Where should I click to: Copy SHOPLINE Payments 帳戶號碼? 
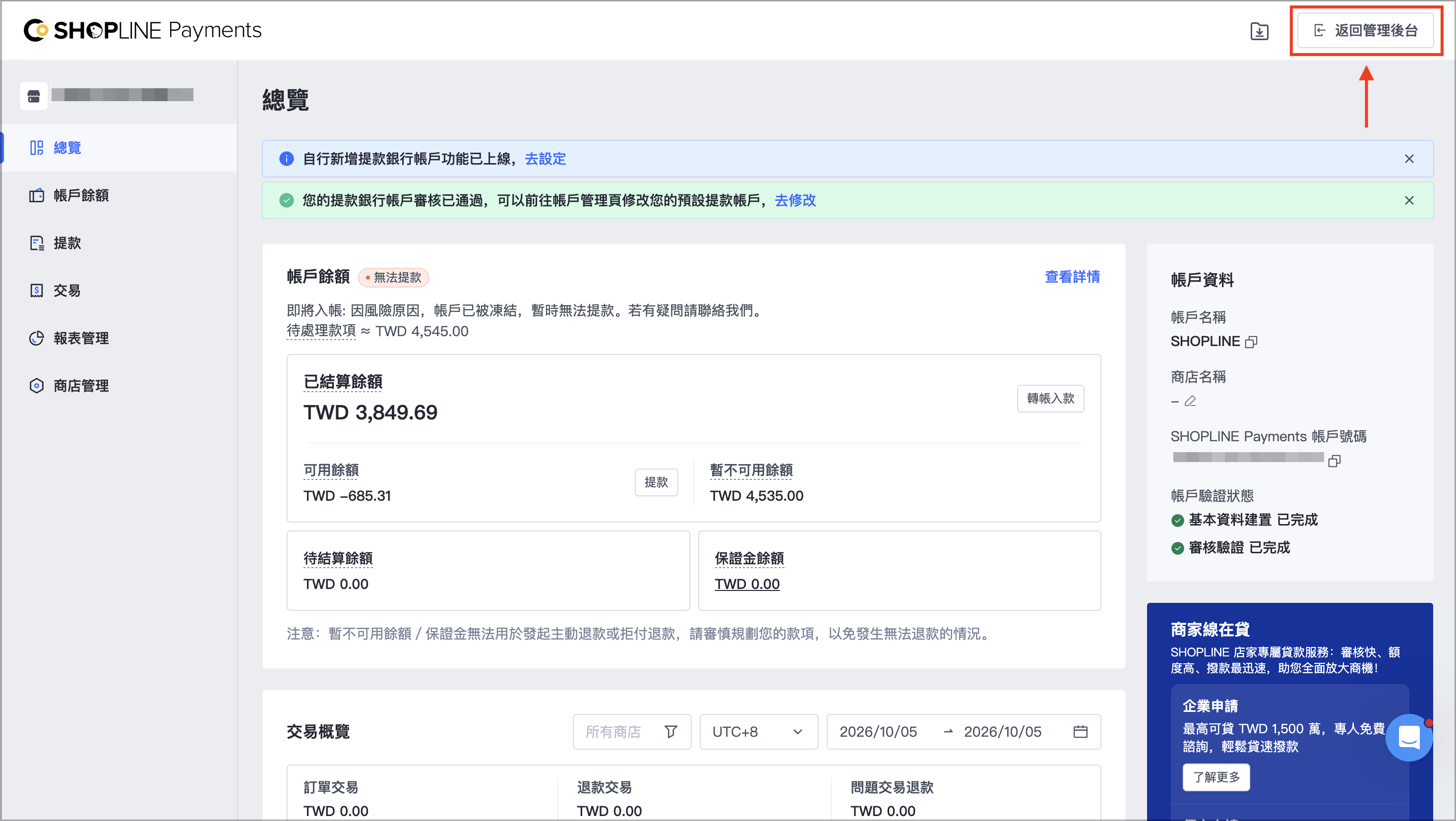pos(1334,461)
